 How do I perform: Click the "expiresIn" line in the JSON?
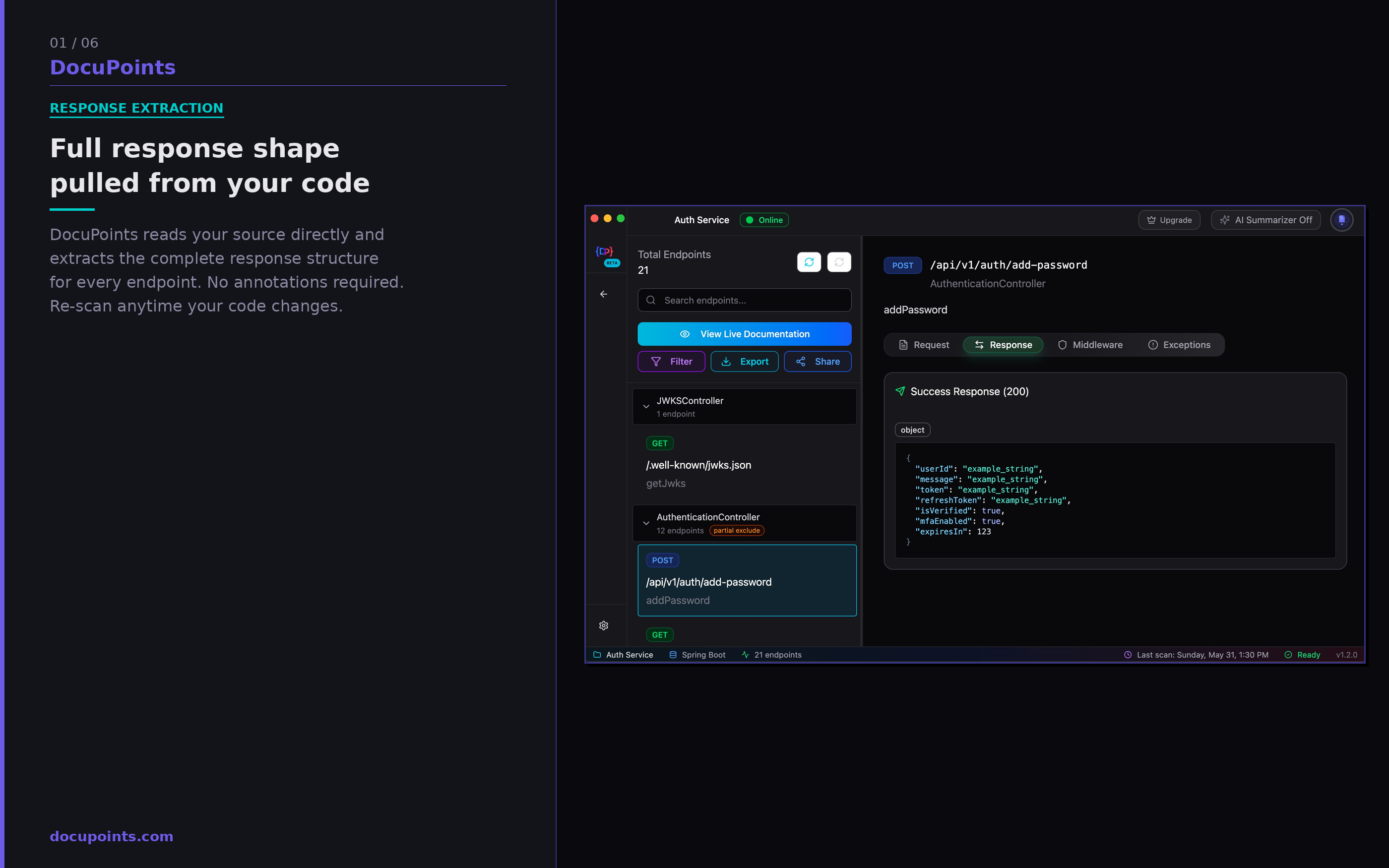tap(953, 532)
